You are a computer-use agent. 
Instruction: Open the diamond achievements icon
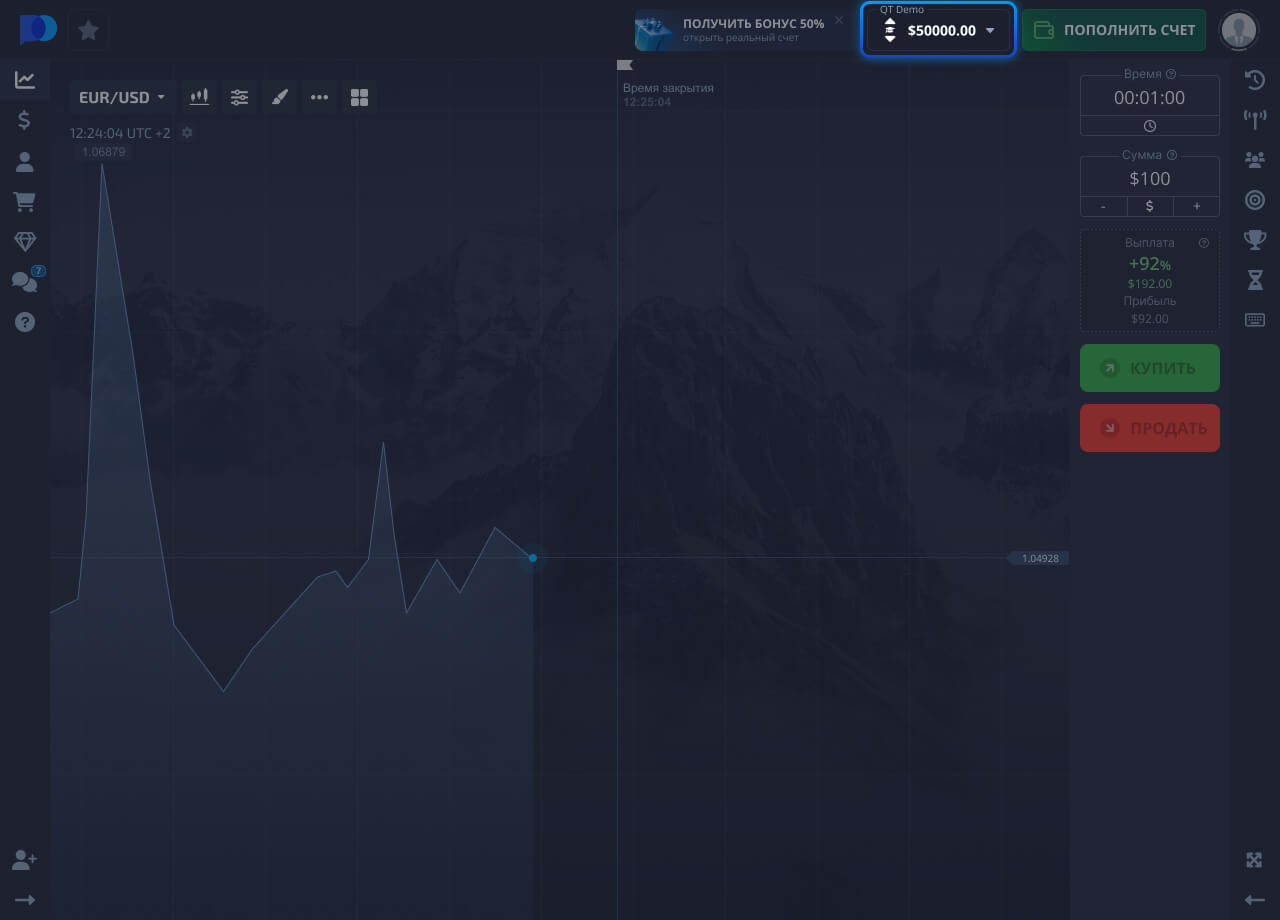coord(24,242)
